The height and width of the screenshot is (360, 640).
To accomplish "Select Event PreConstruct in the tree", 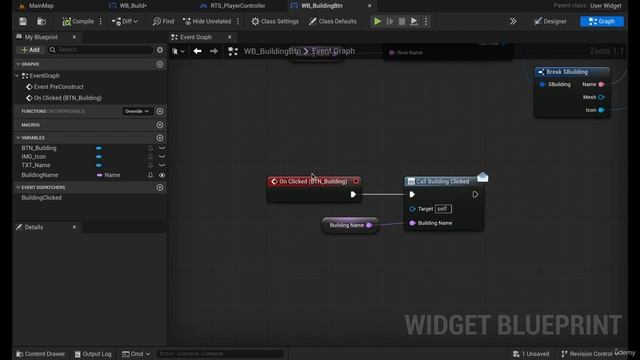I will point(58,87).
